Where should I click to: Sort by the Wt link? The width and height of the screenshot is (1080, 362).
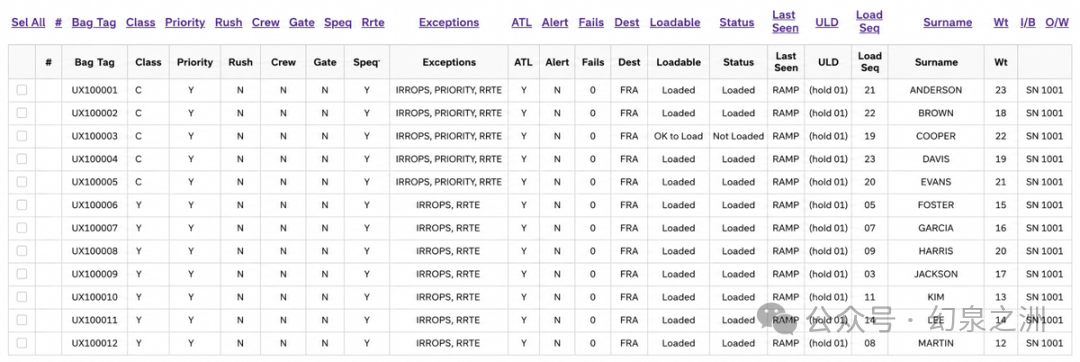[1001, 22]
